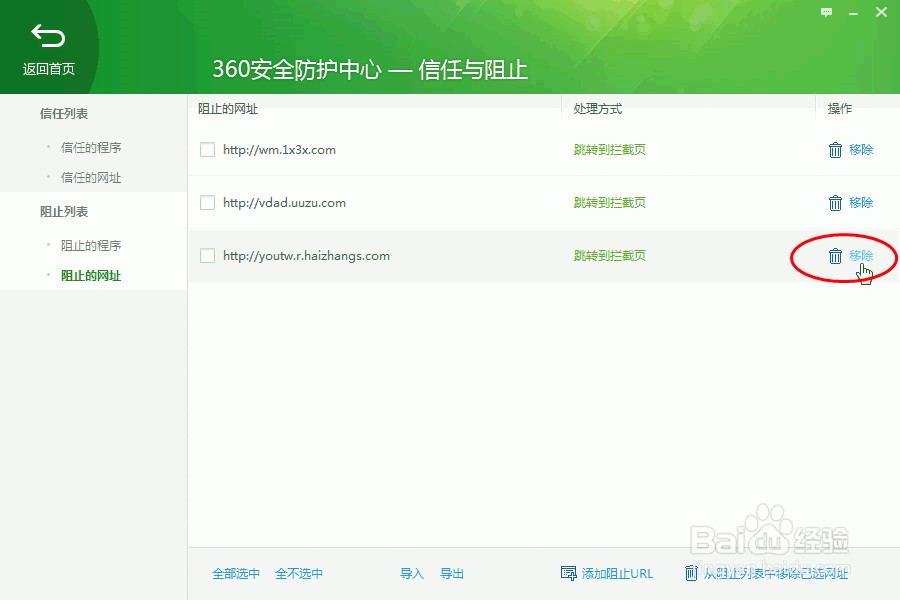
Task: Click 移除 link for vdad.uuzu.com
Action: click(861, 203)
